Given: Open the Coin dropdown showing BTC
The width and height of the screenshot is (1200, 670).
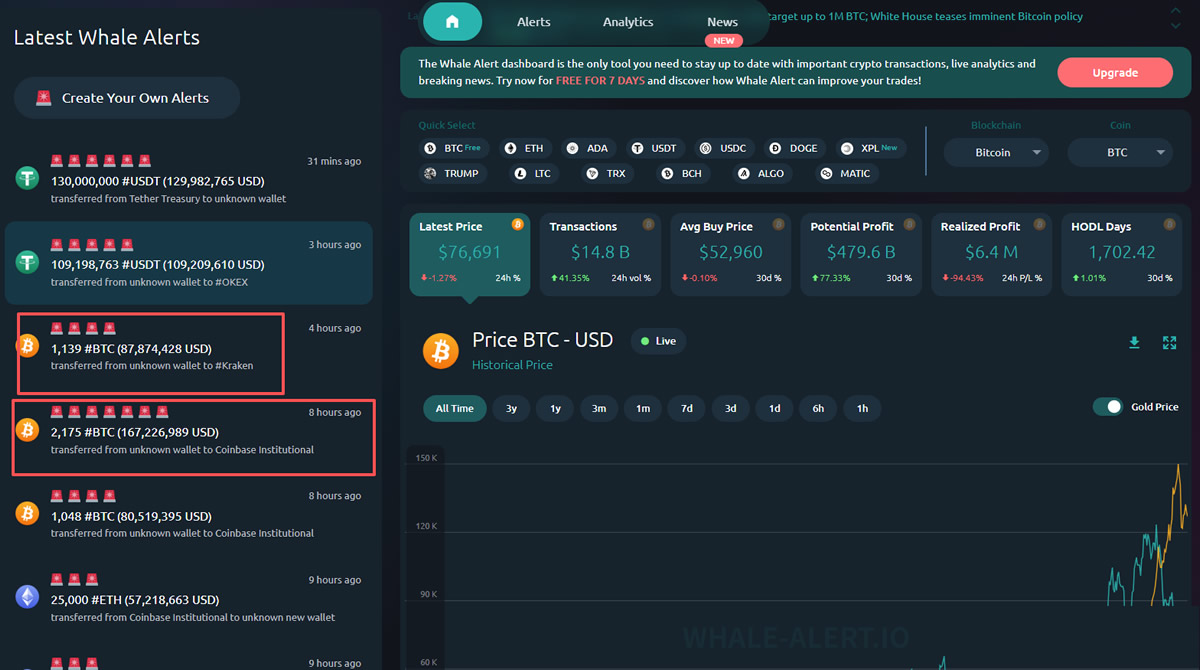Looking at the screenshot, I should (x=1120, y=153).
